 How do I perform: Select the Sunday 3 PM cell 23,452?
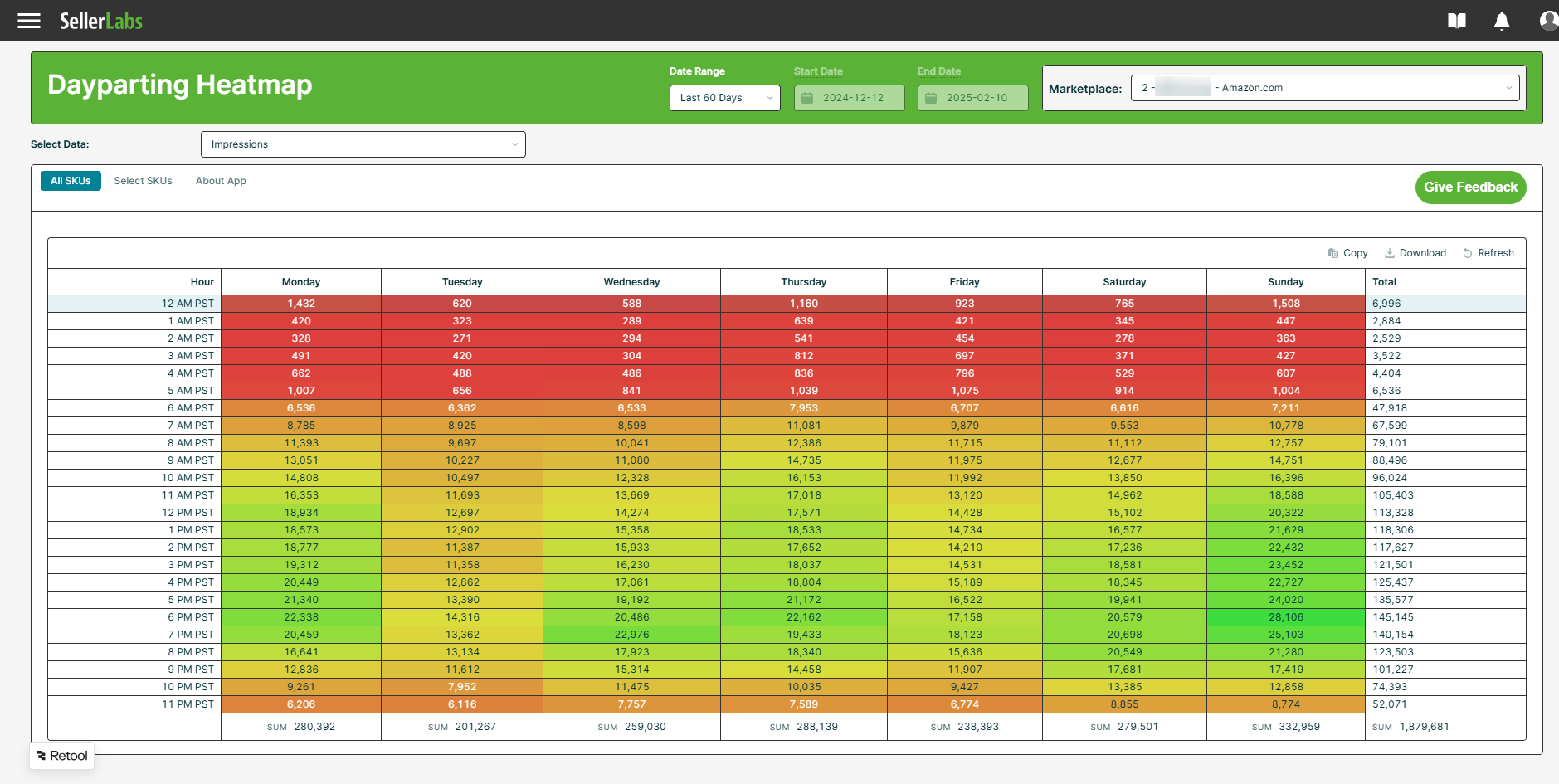[1286, 565]
